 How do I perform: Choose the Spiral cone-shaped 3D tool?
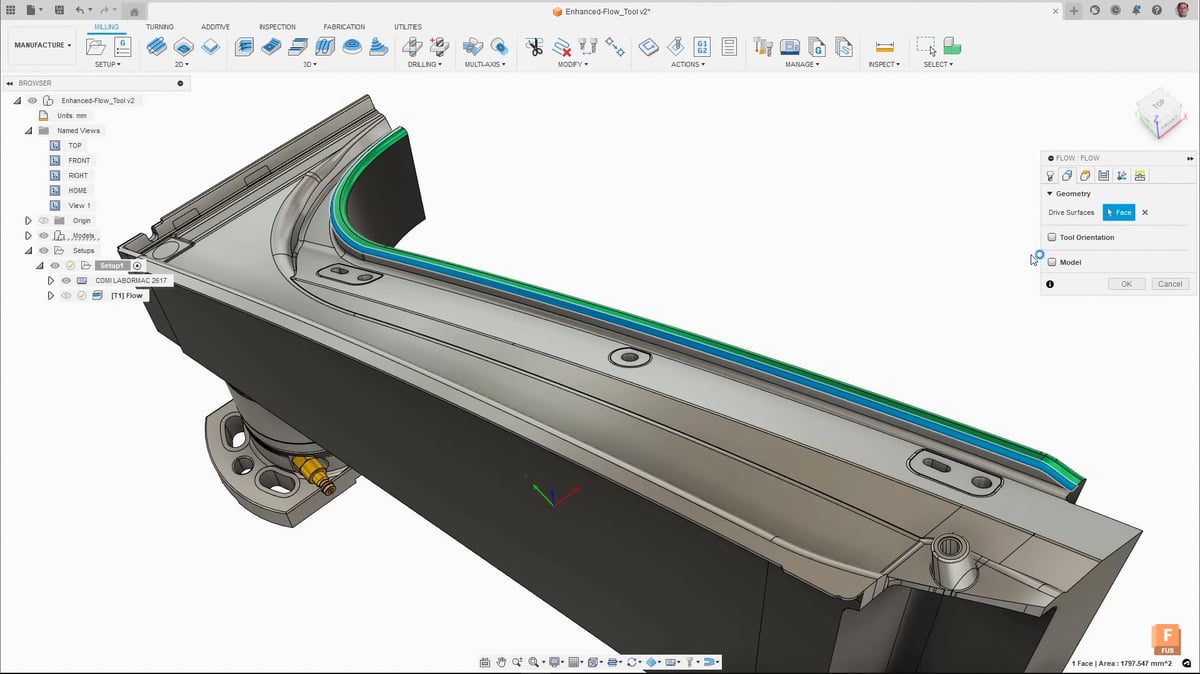(x=379, y=46)
